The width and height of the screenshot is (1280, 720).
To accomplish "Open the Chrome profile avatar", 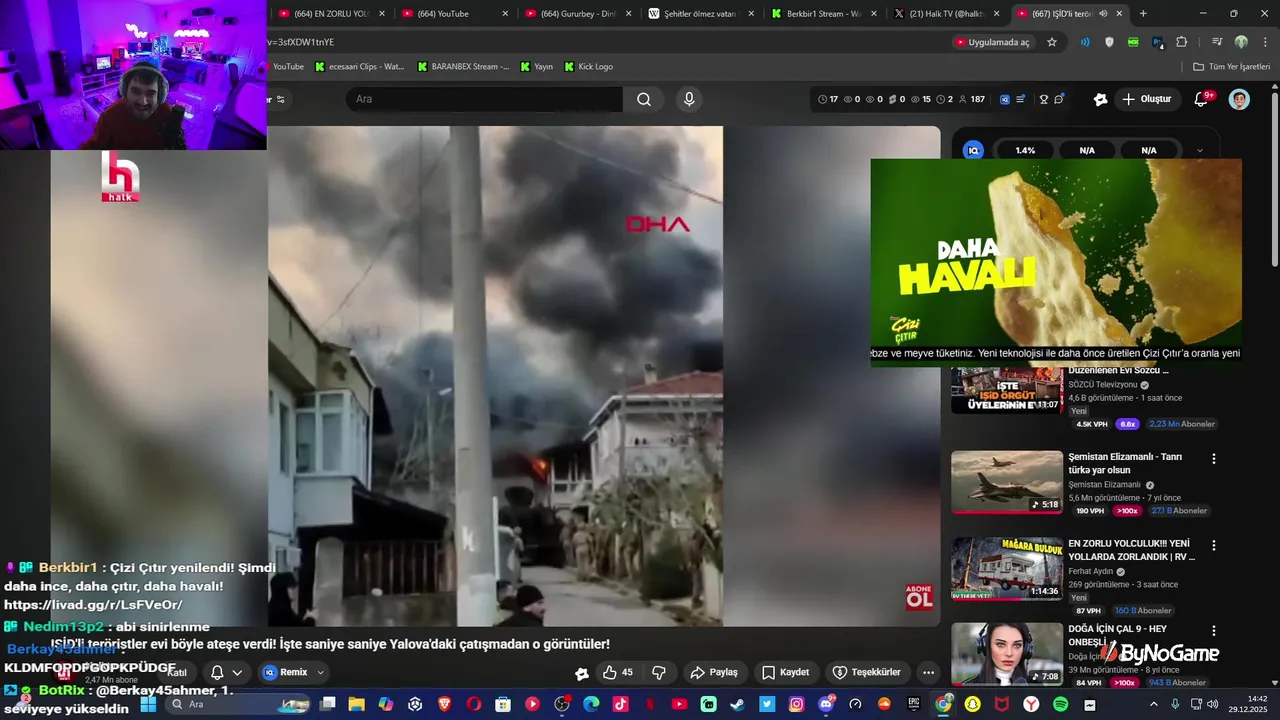I will 1241,42.
